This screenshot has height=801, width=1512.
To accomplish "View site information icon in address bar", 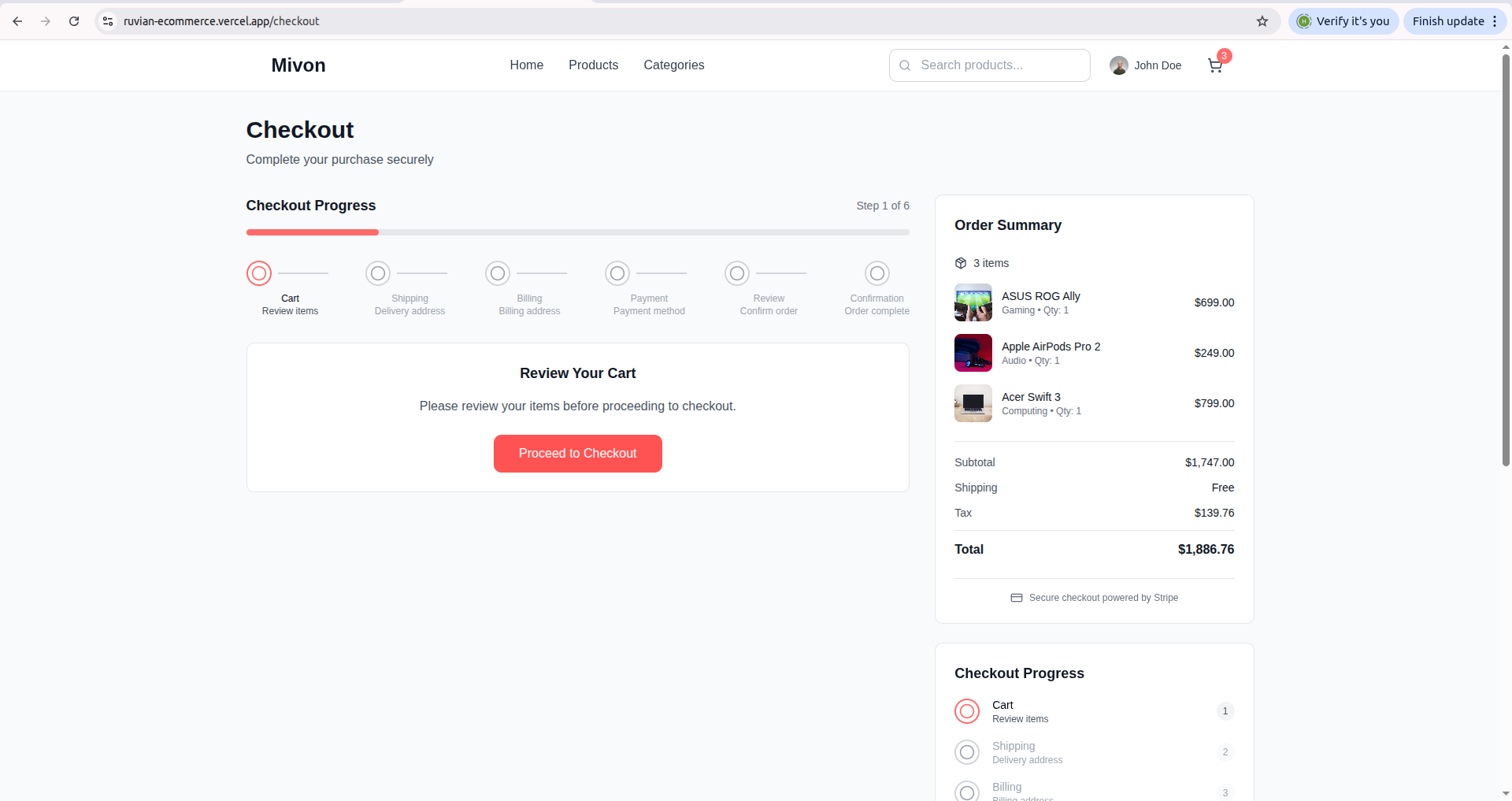I will [x=108, y=21].
